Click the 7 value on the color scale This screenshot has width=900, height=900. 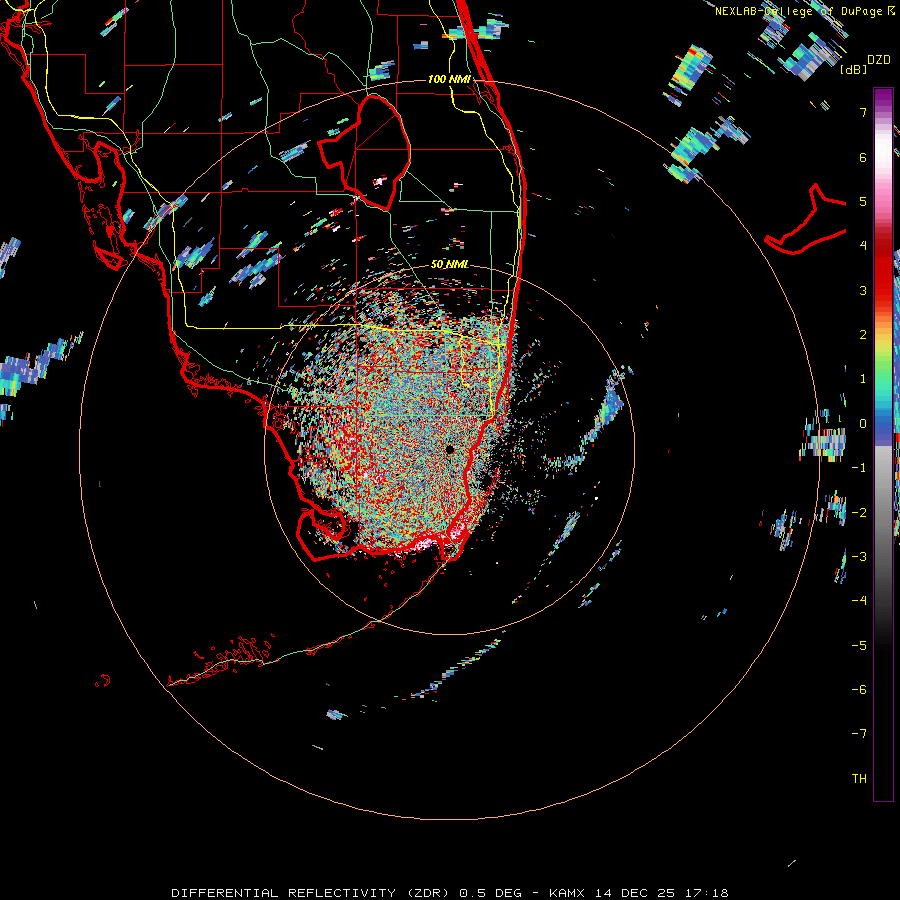[863, 112]
